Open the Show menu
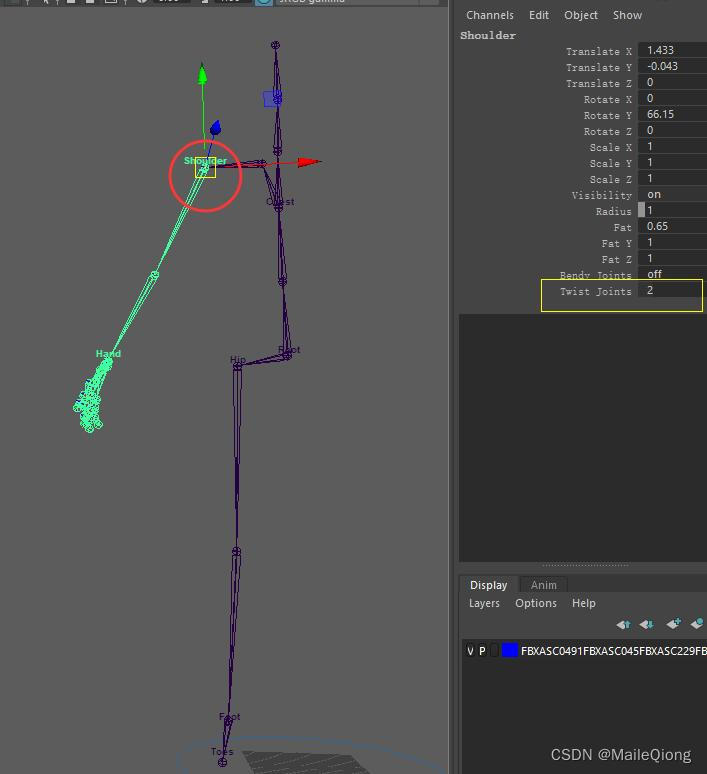The height and width of the screenshot is (774, 707). point(628,15)
